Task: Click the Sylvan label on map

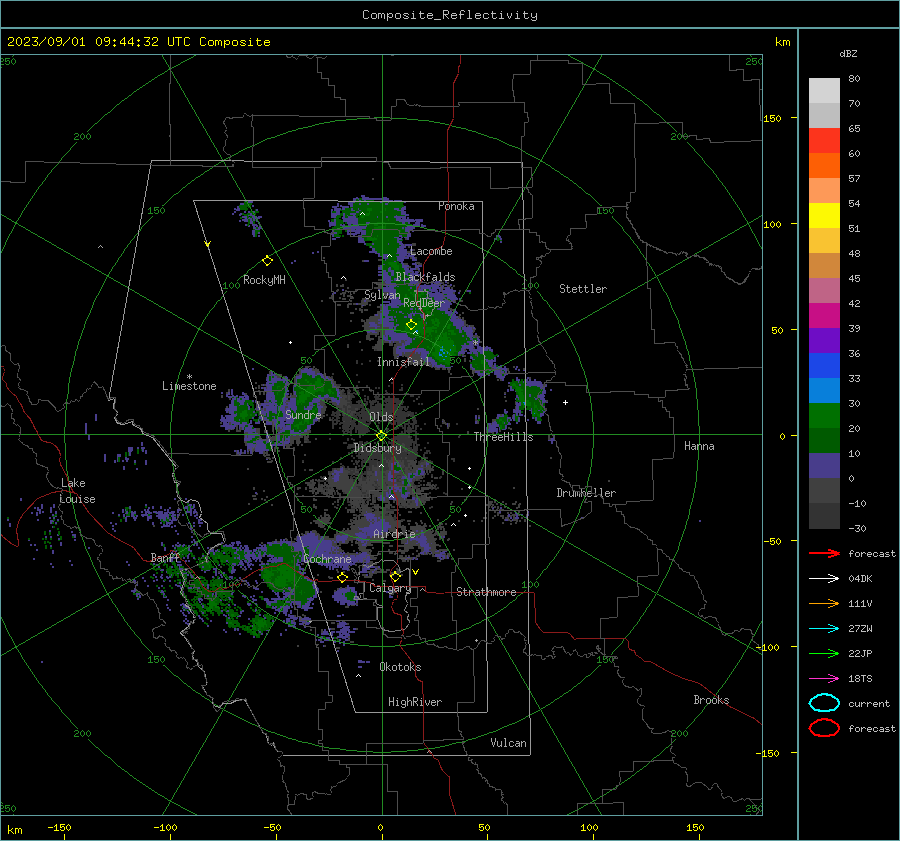Action: coord(382,296)
